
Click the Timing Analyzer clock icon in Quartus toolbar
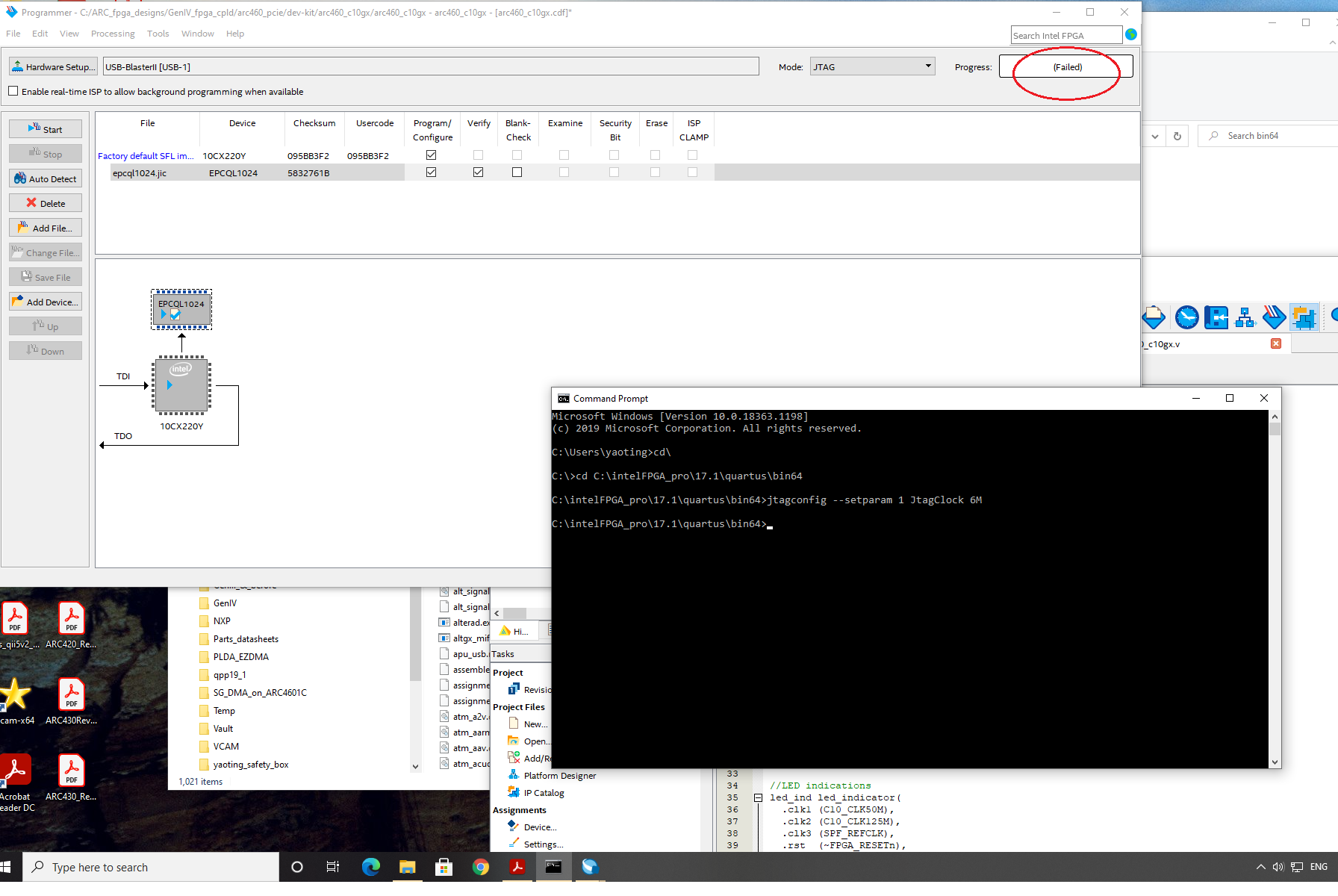click(1186, 317)
